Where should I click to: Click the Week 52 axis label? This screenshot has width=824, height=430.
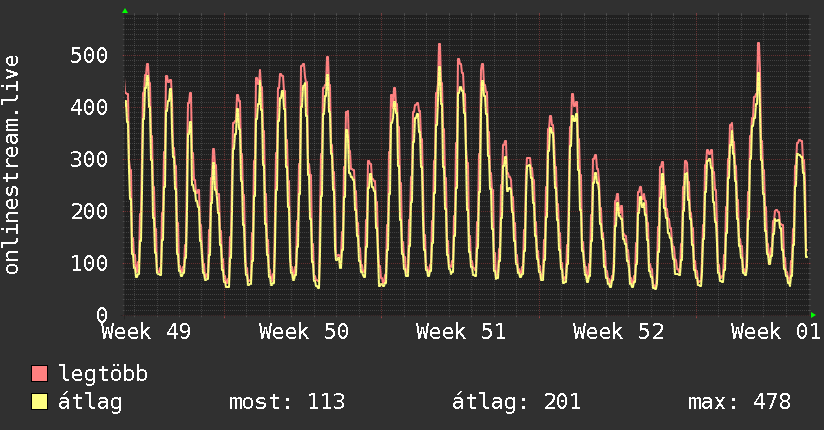[x=619, y=332]
